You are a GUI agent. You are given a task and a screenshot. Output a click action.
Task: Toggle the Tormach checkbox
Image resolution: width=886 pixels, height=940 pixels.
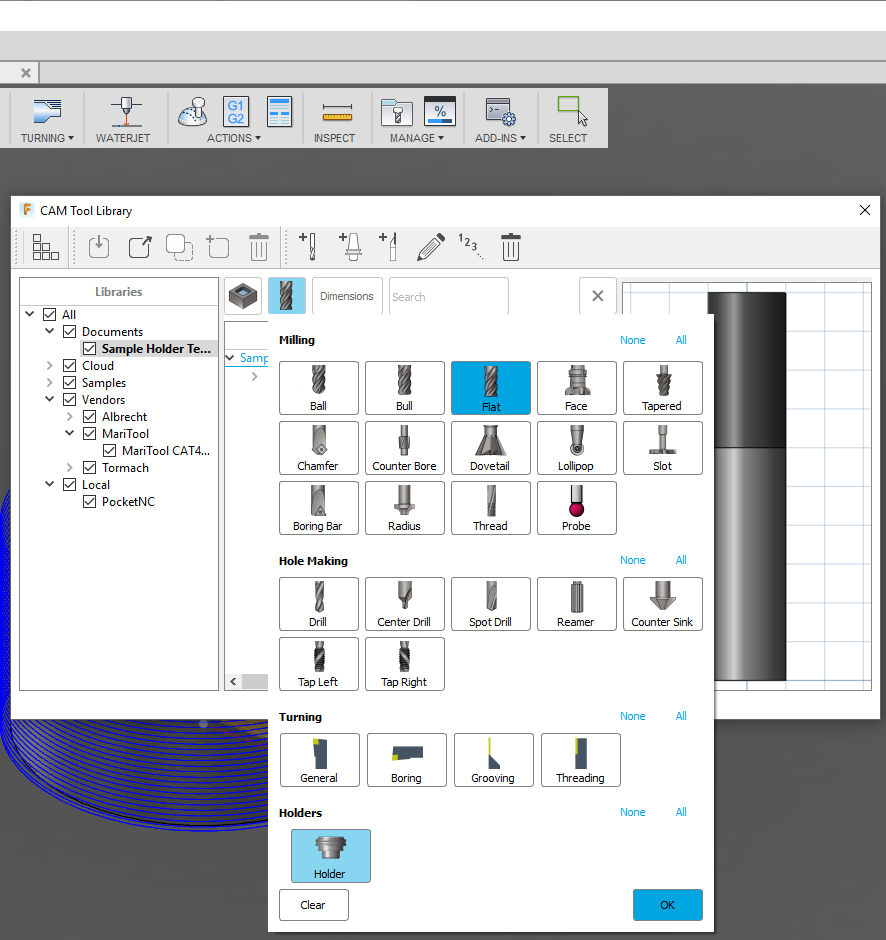tap(89, 468)
